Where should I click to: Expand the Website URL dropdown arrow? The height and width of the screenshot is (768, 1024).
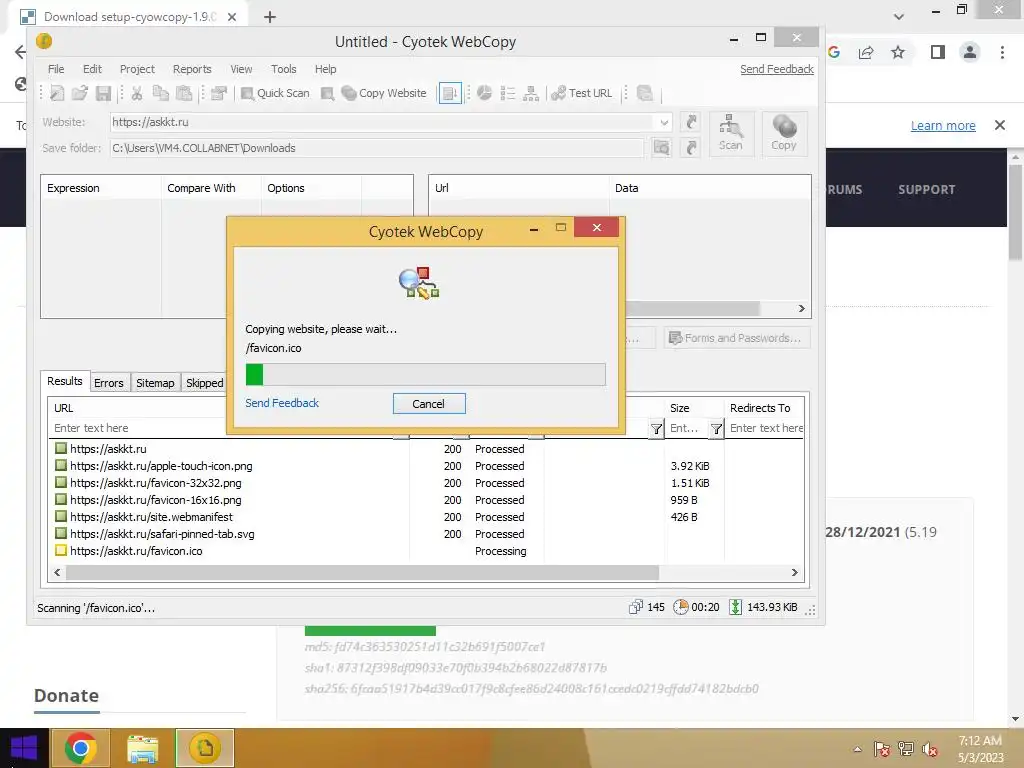(x=664, y=122)
